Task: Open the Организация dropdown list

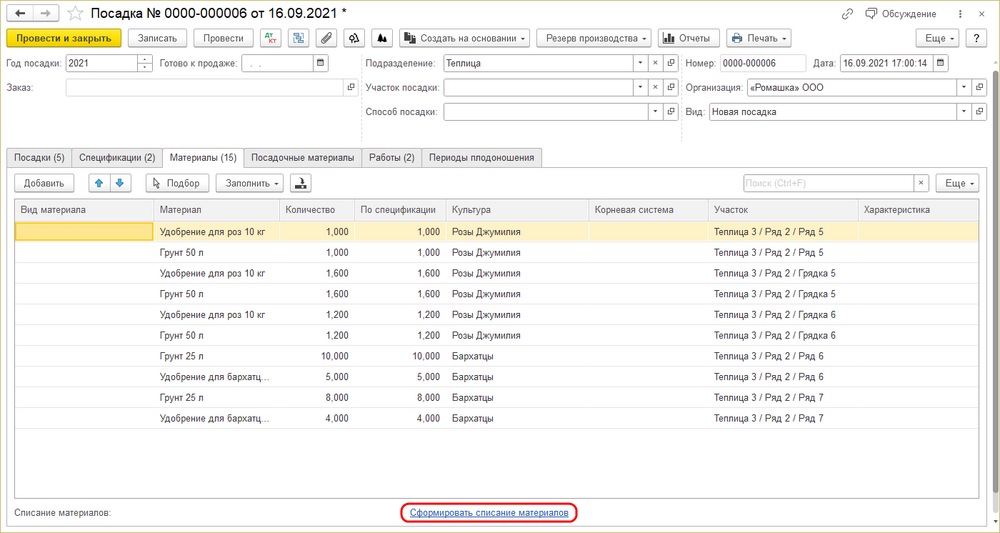Action: 964,87
